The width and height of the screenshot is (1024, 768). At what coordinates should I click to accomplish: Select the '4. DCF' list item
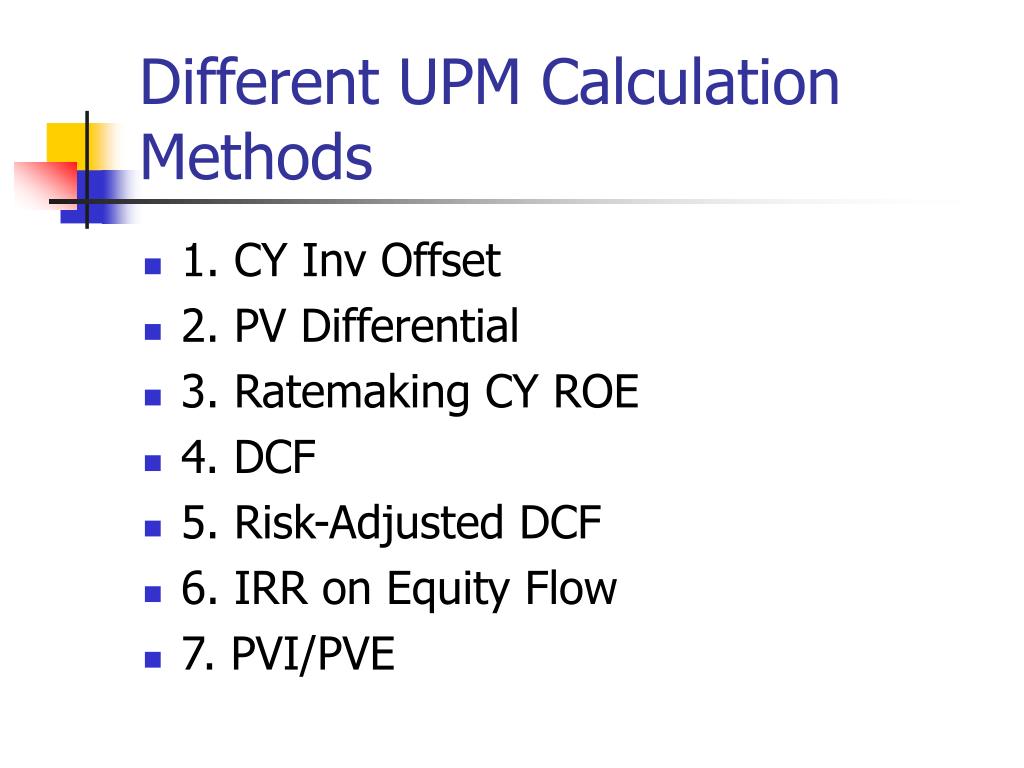tap(249, 457)
